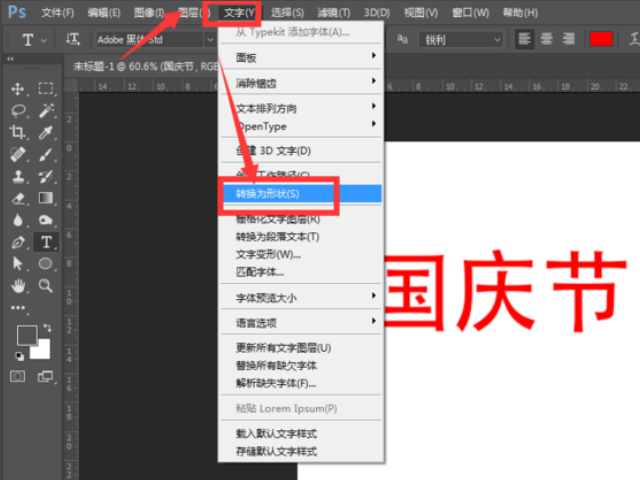This screenshot has width=640, height=480.
Task: Click the Photoshop Ps logo
Action: click(x=17, y=12)
